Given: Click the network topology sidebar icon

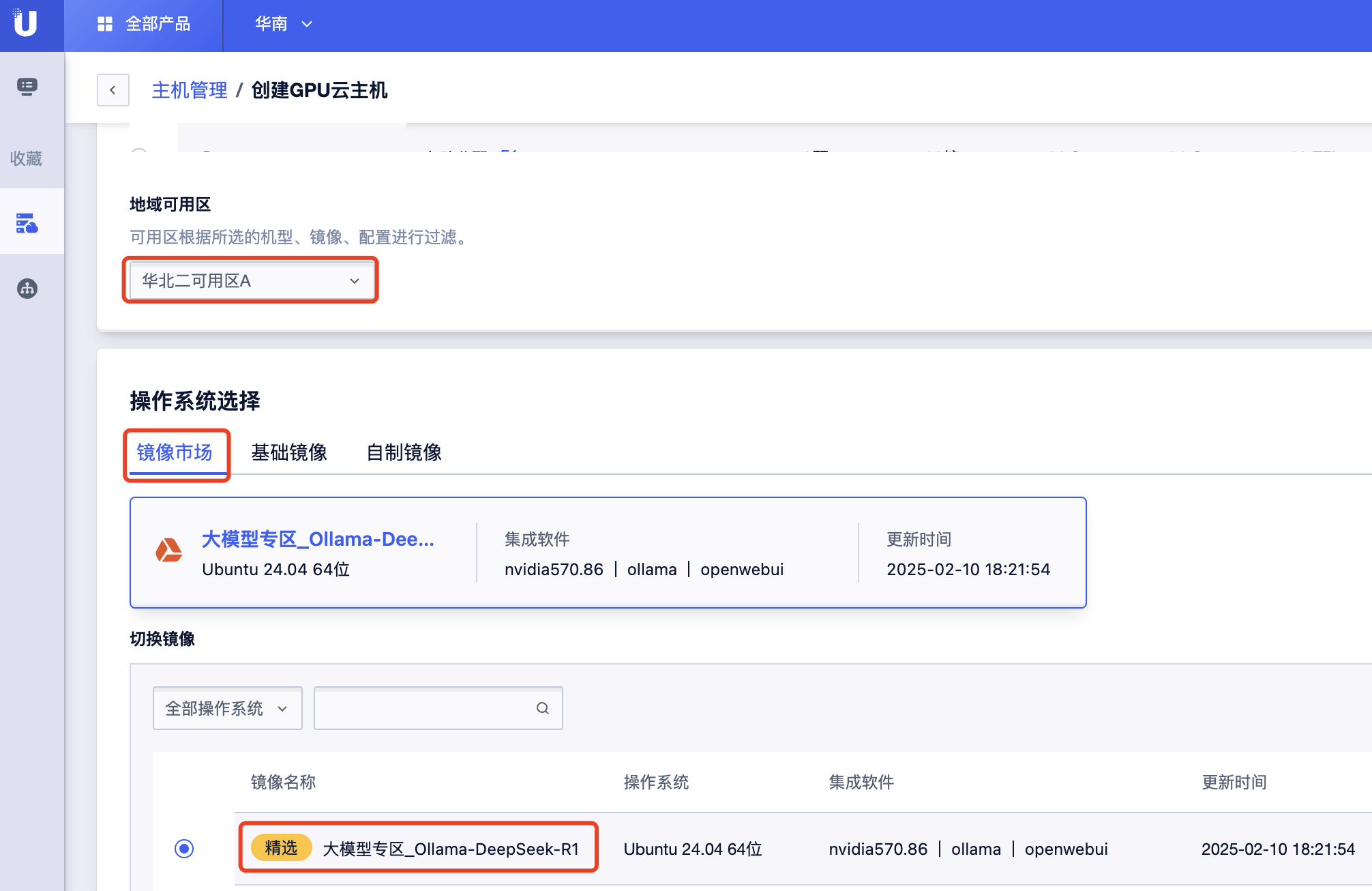Looking at the screenshot, I should point(27,289).
